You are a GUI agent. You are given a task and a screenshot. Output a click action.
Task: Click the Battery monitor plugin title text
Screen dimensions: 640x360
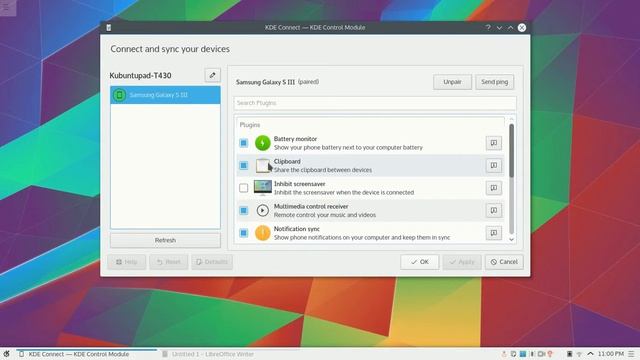[295, 139]
